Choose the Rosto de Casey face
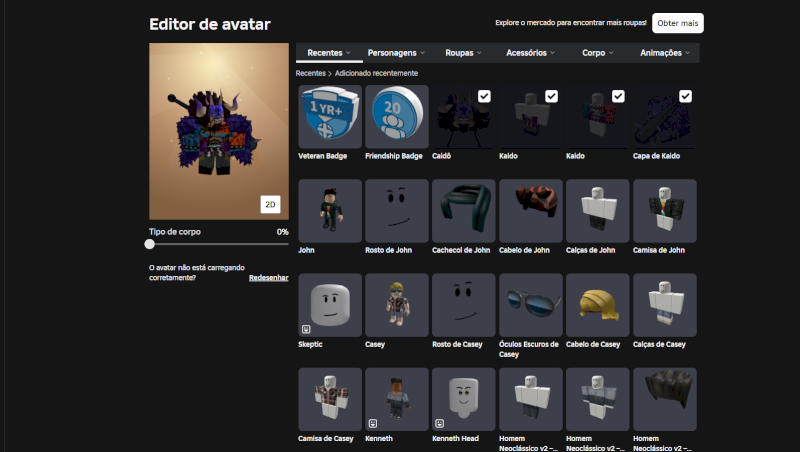800x452 pixels. (x=463, y=305)
